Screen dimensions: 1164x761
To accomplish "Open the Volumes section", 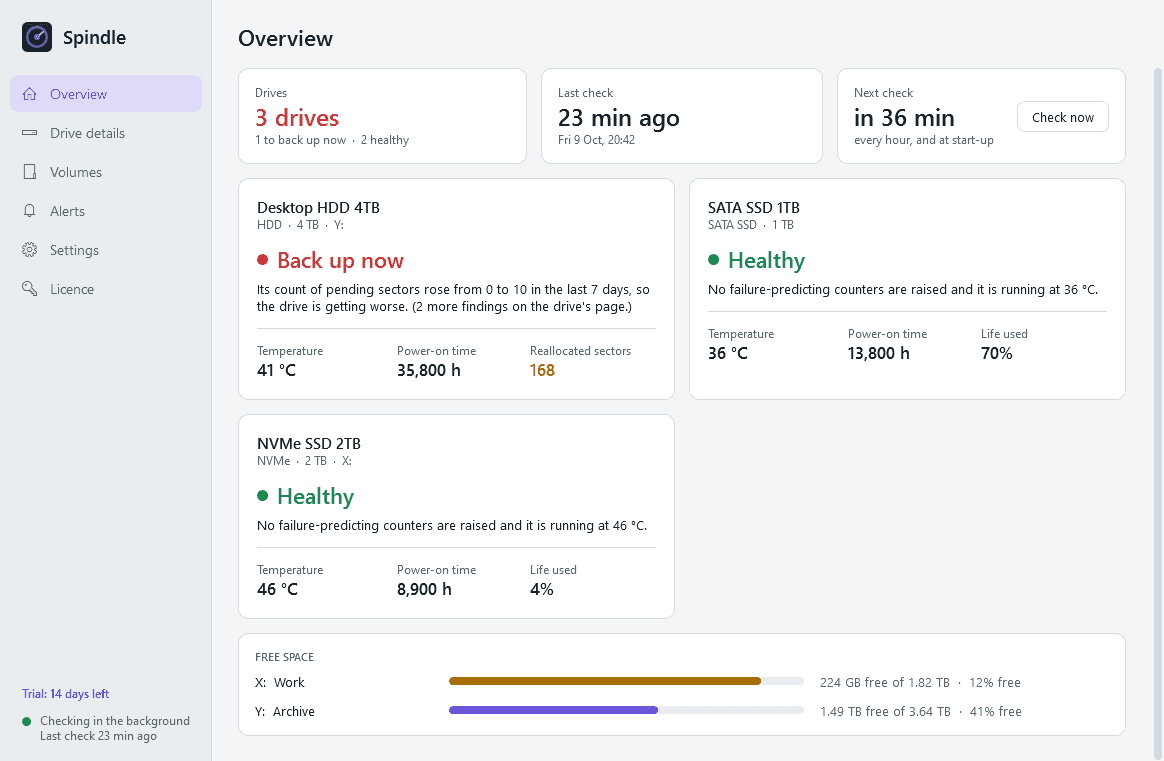I will tap(105, 172).
